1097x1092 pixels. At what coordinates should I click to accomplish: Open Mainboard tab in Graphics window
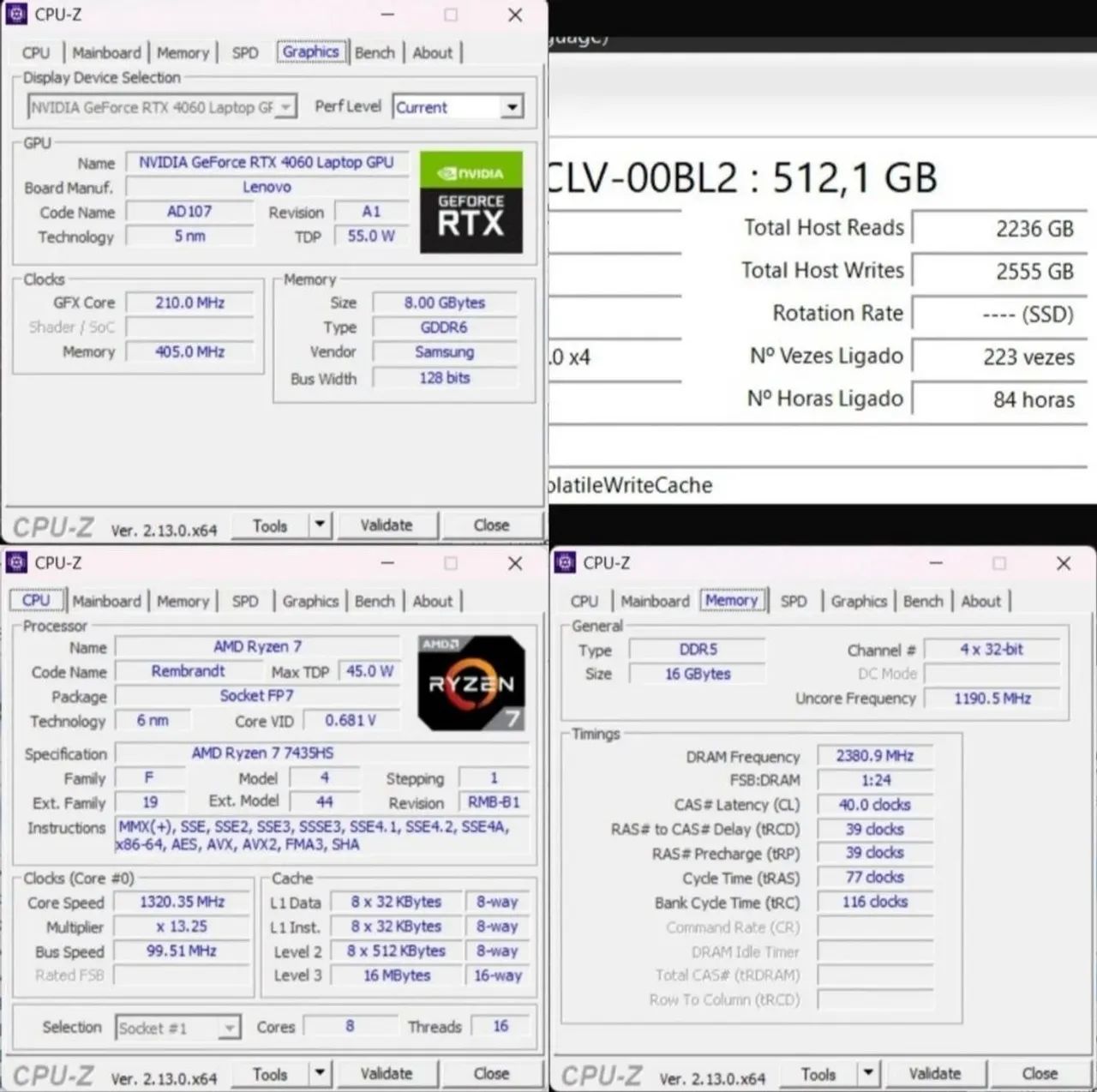coord(106,53)
